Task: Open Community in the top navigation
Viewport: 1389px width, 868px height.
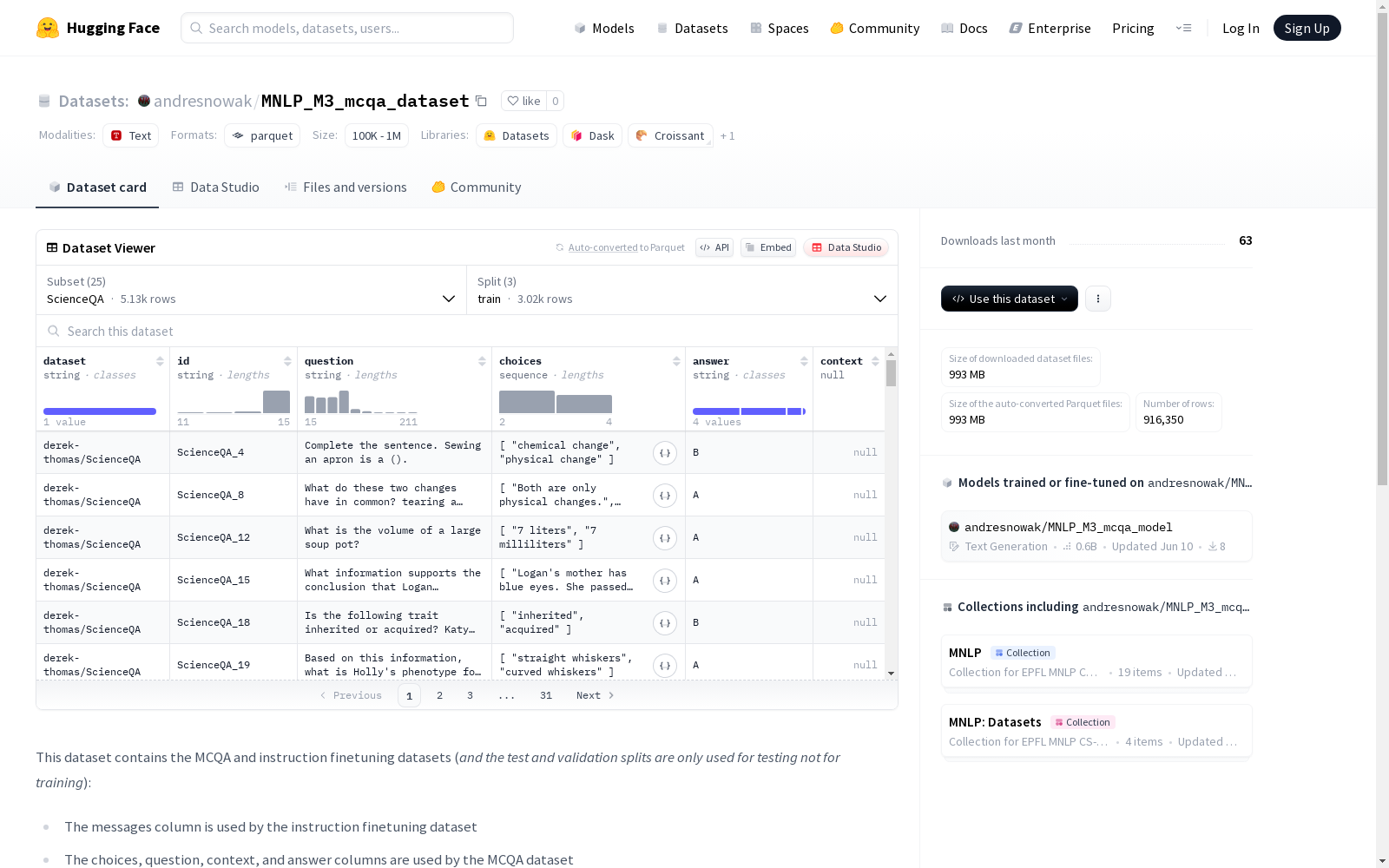Action: click(875, 28)
